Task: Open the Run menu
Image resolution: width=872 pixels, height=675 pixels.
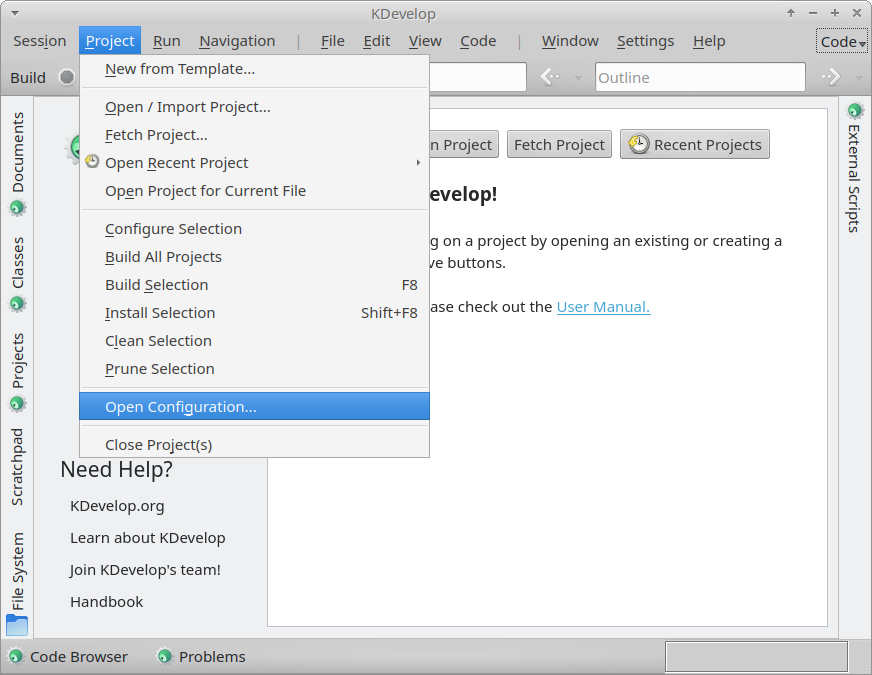Action: [167, 41]
